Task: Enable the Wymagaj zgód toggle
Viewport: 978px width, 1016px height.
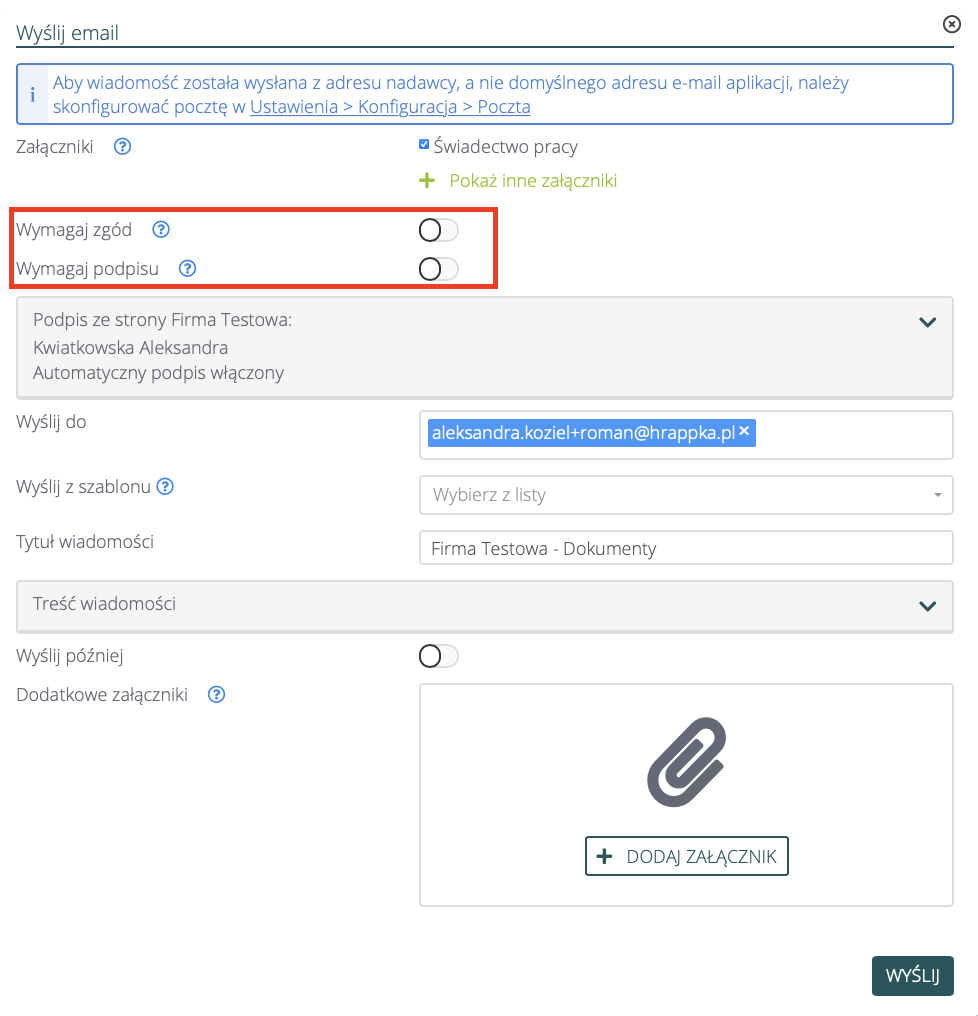Action: coord(438,231)
